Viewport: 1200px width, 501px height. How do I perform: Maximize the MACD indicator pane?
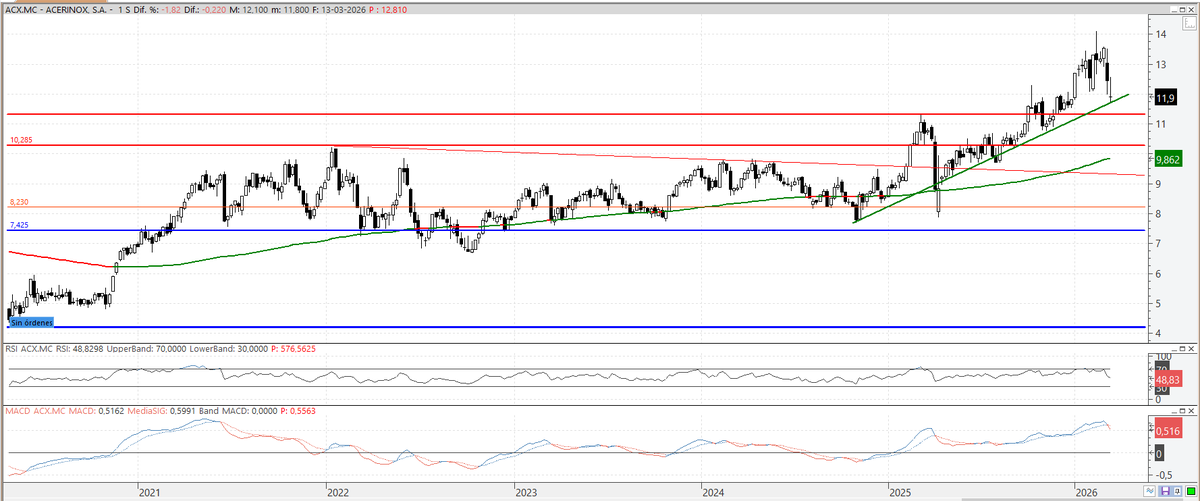[x=1182, y=411]
